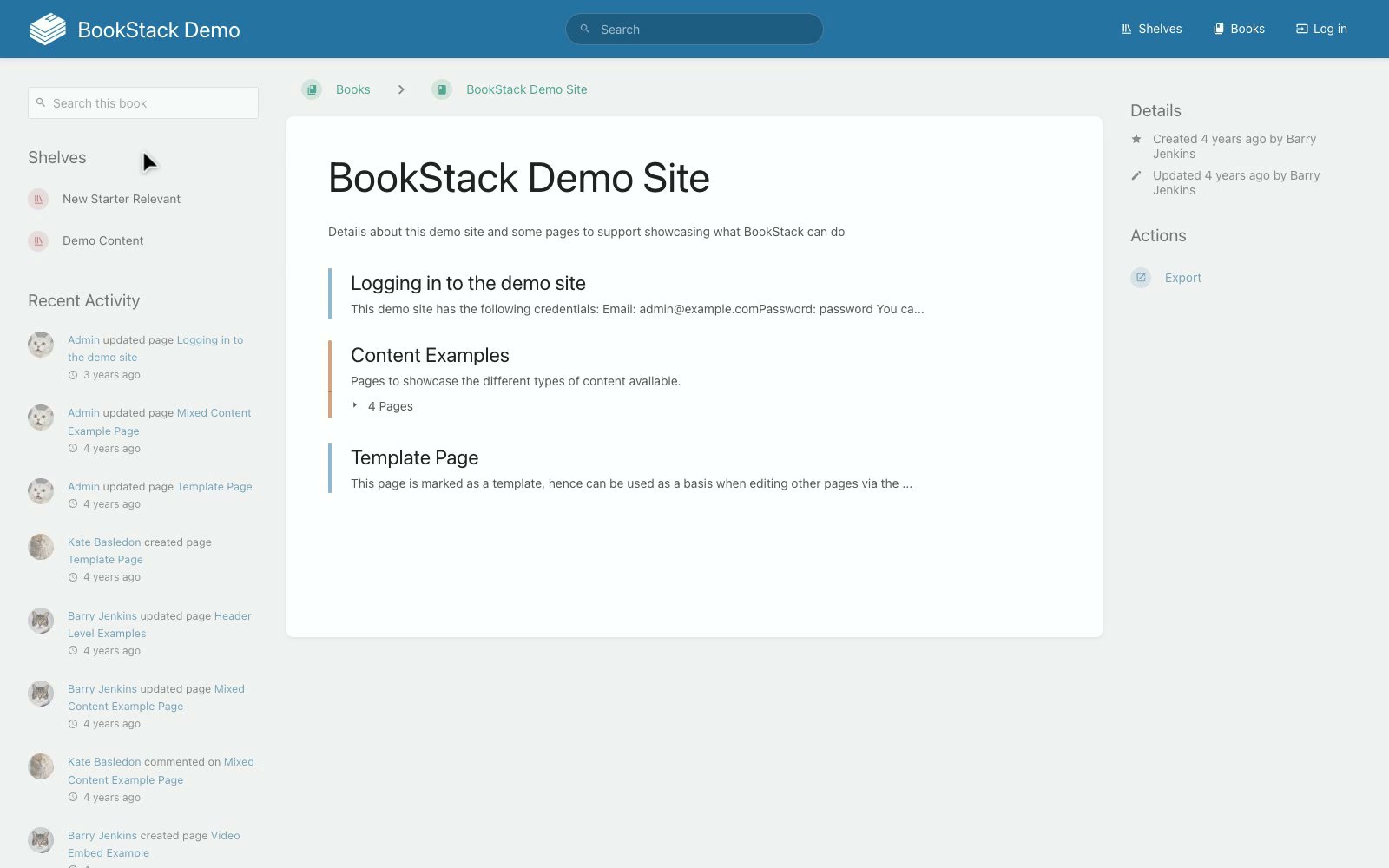This screenshot has width=1389, height=868.
Task: Click the star icon beside Created
Action: pos(1136,139)
